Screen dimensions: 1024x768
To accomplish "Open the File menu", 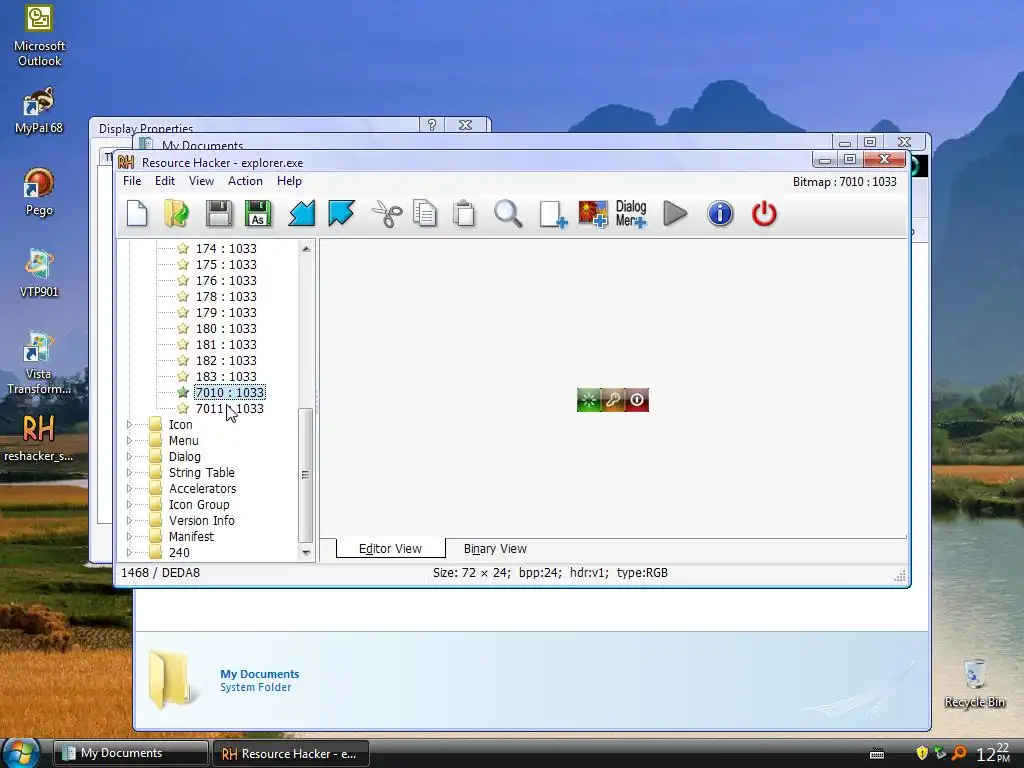I will tap(132, 181).
